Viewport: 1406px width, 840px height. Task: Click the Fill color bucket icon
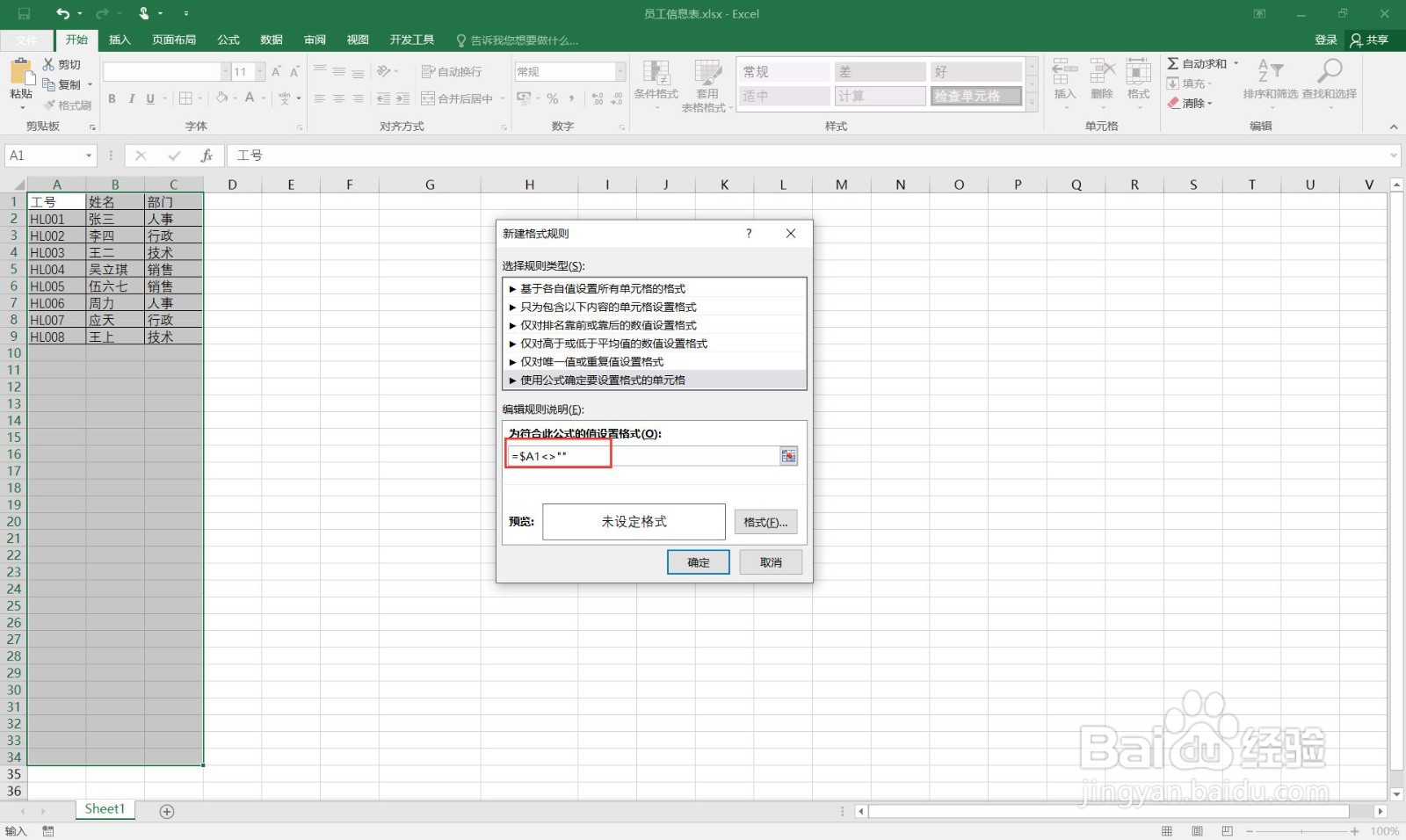(221, 98)
